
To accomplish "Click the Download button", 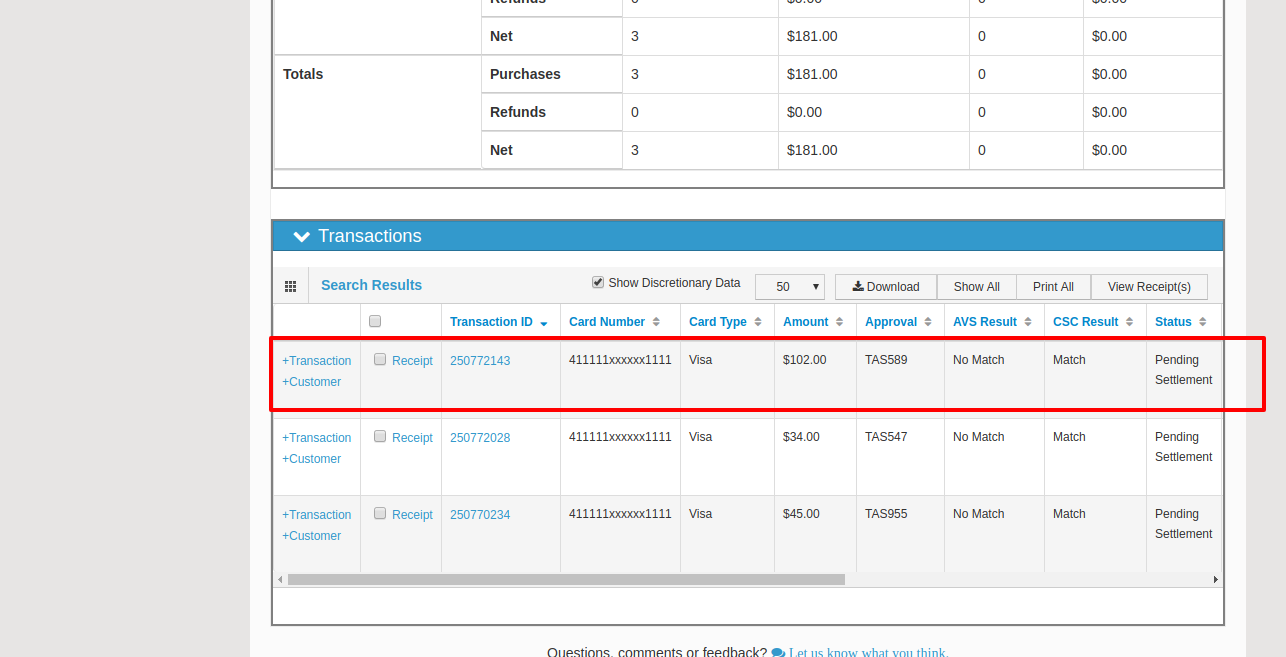I will [885, 287].
